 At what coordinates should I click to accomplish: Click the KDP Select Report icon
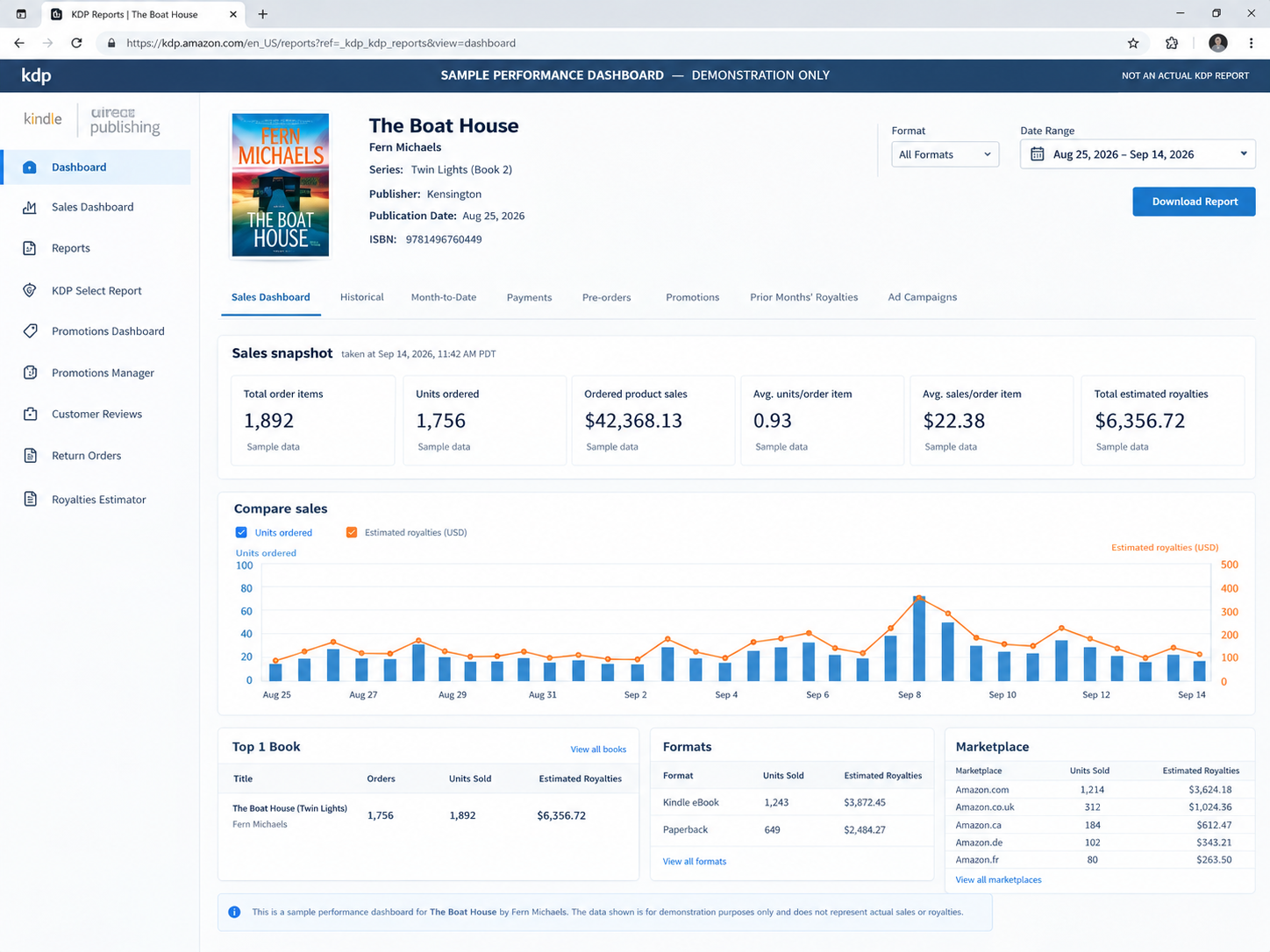(x=30, y=290)
